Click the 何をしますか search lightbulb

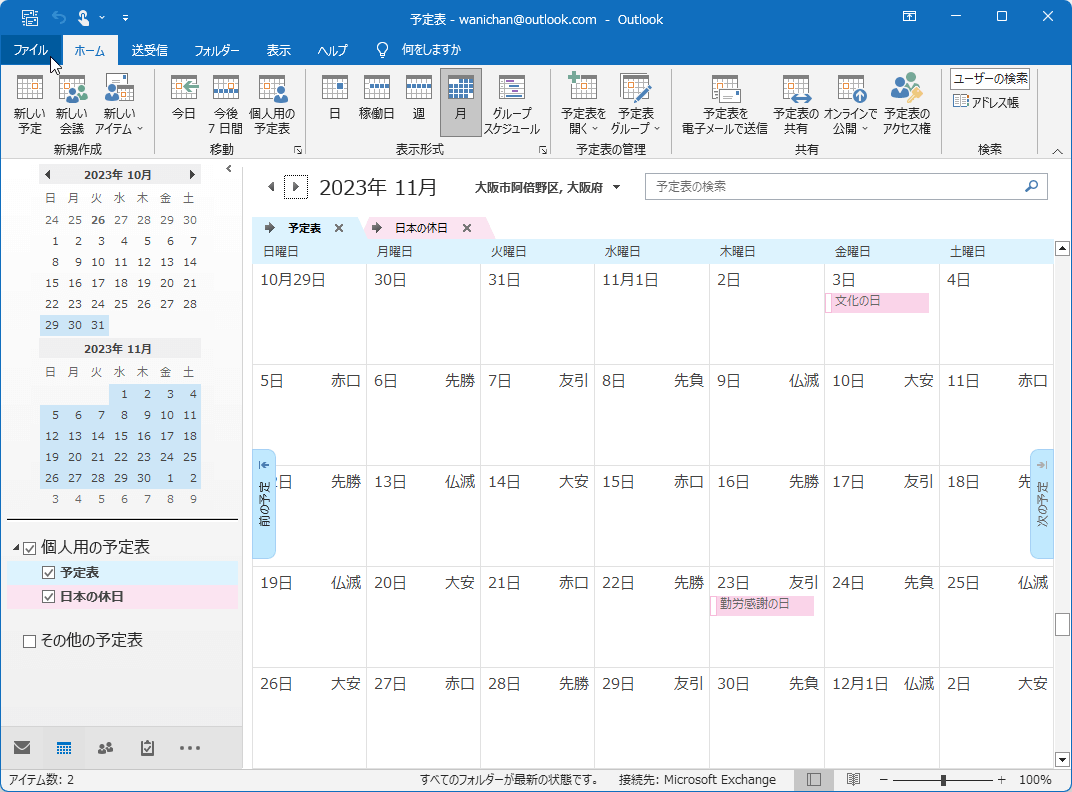[x=382, y=50]
